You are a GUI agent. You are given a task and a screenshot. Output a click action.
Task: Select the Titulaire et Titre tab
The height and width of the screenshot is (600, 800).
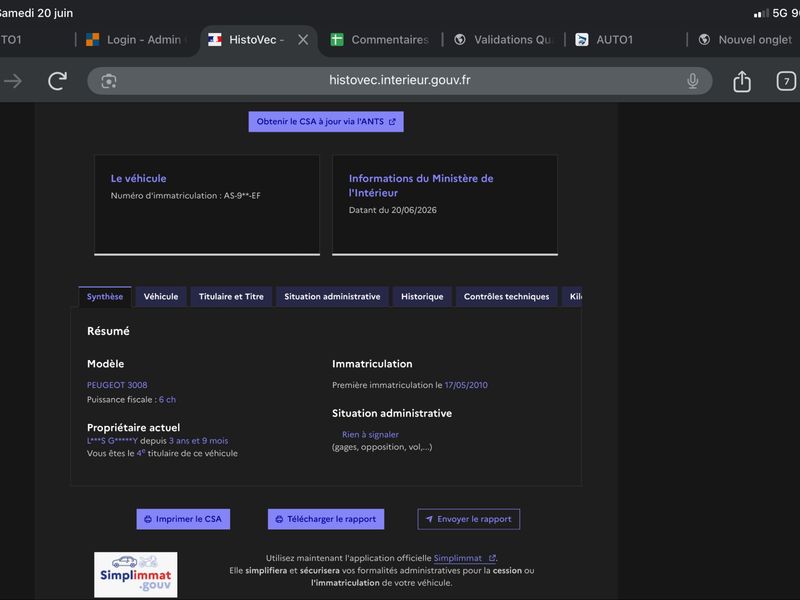pos(231,296)
